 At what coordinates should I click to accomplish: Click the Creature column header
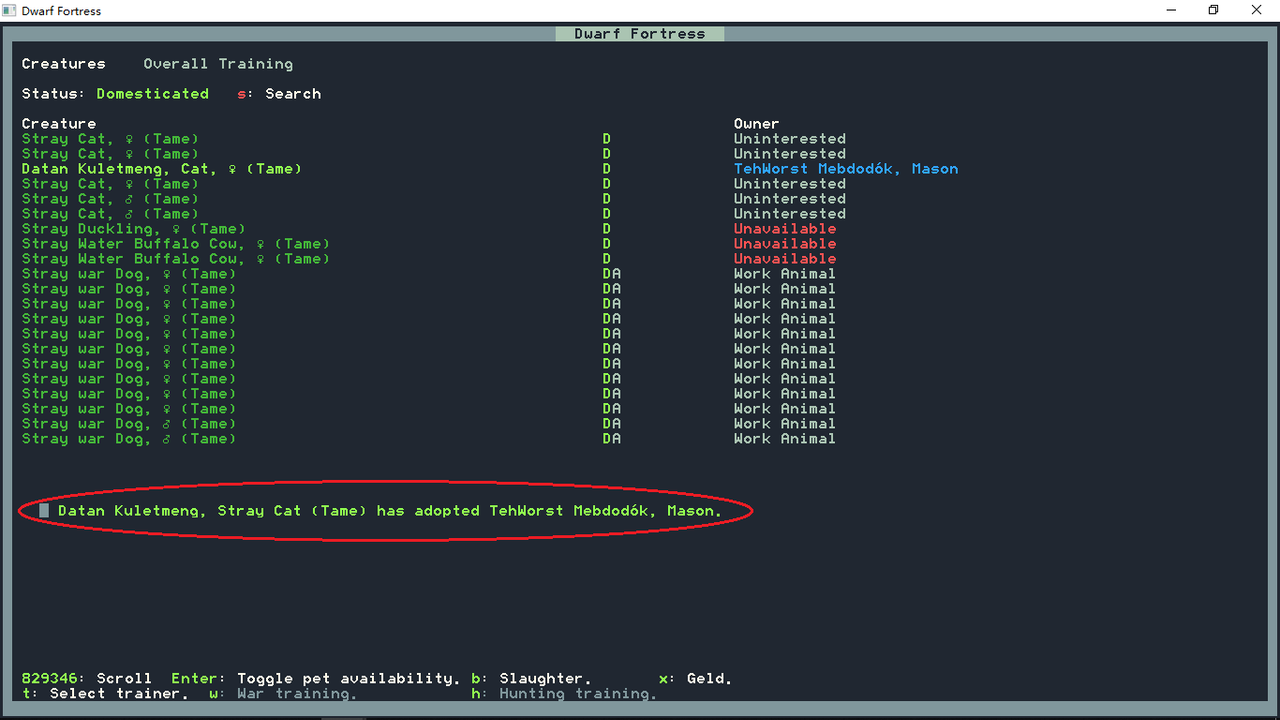(59, 124)
